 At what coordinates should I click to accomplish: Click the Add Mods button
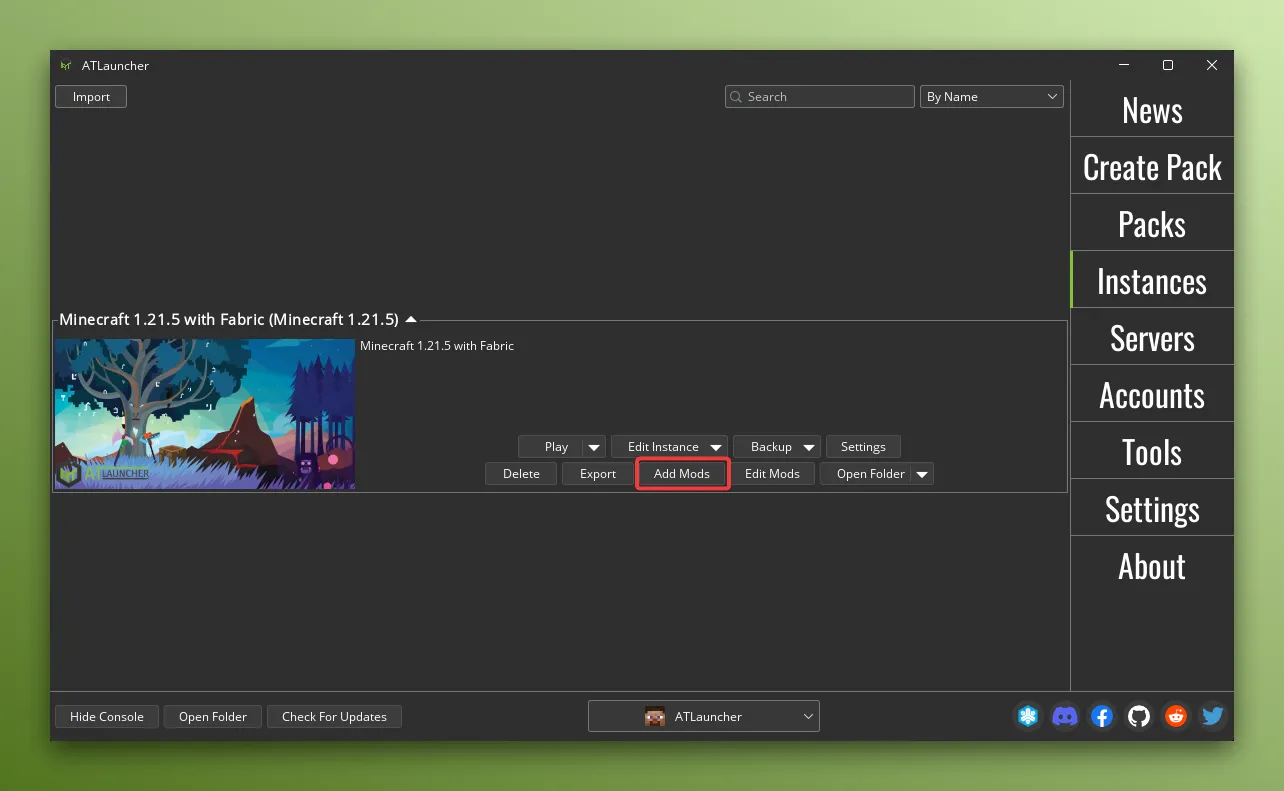682,473
